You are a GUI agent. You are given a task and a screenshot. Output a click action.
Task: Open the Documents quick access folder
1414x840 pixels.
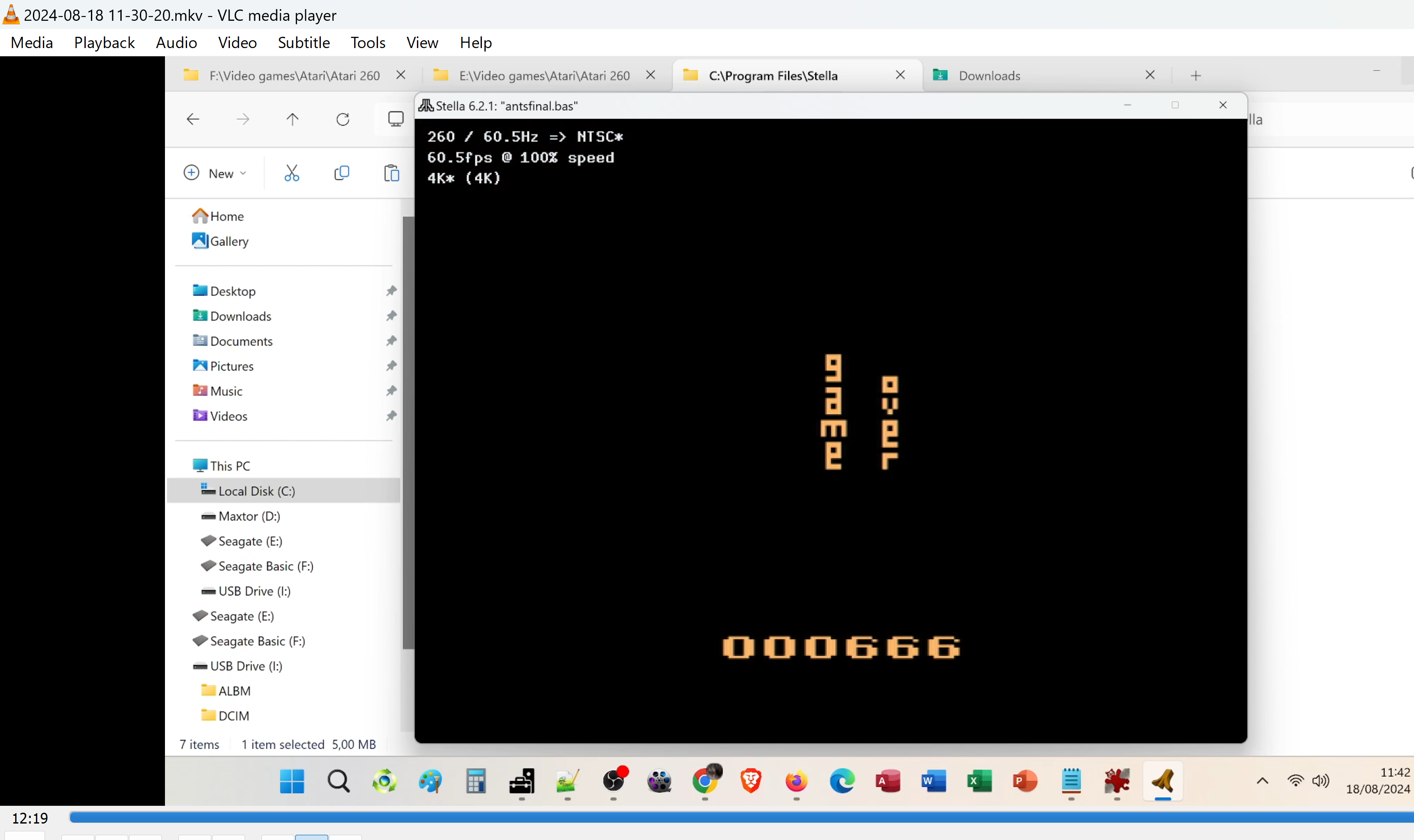coord(241,341)
